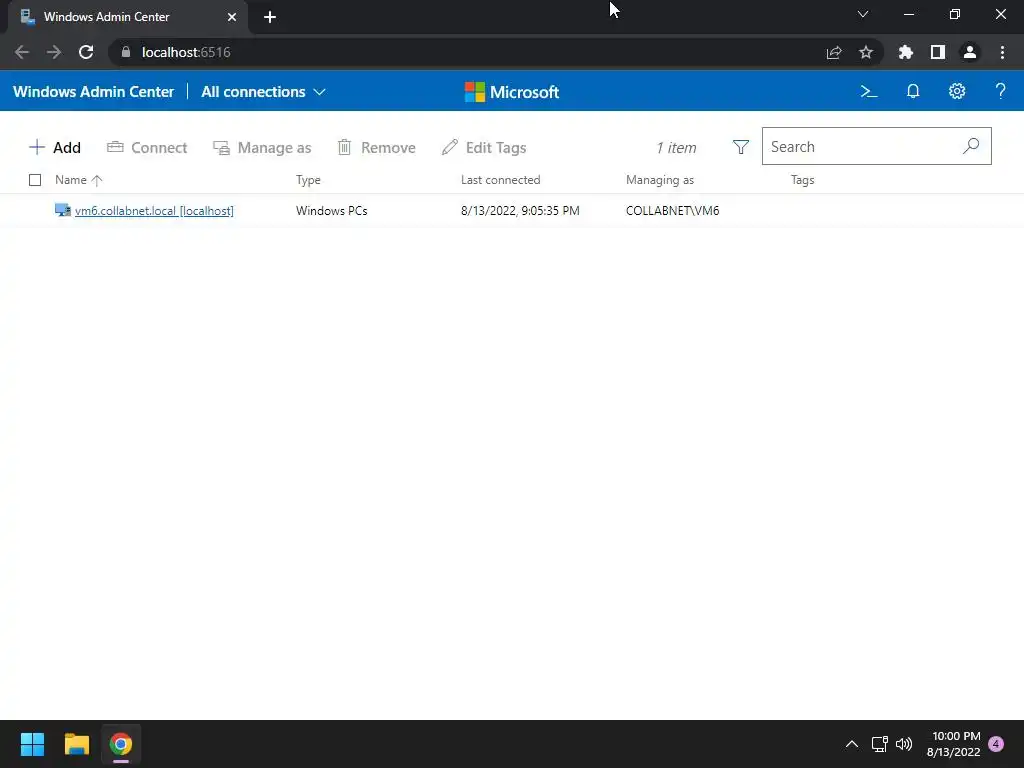This screenshot has width=1024, height=768.
Task: Open Chrome tab search chevron
Action: [863, 14]
